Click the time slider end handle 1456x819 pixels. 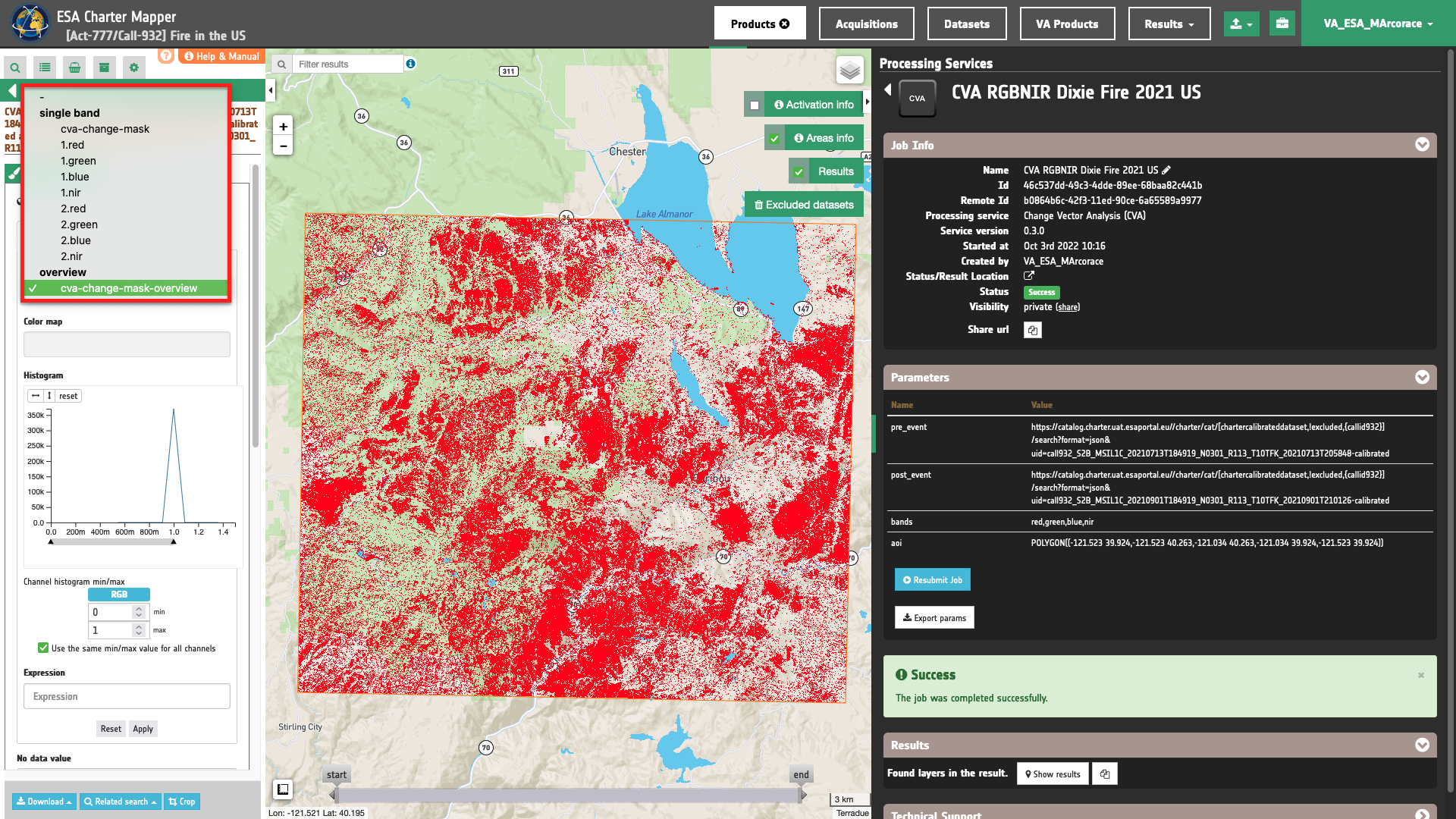click(x=803, y=795)
